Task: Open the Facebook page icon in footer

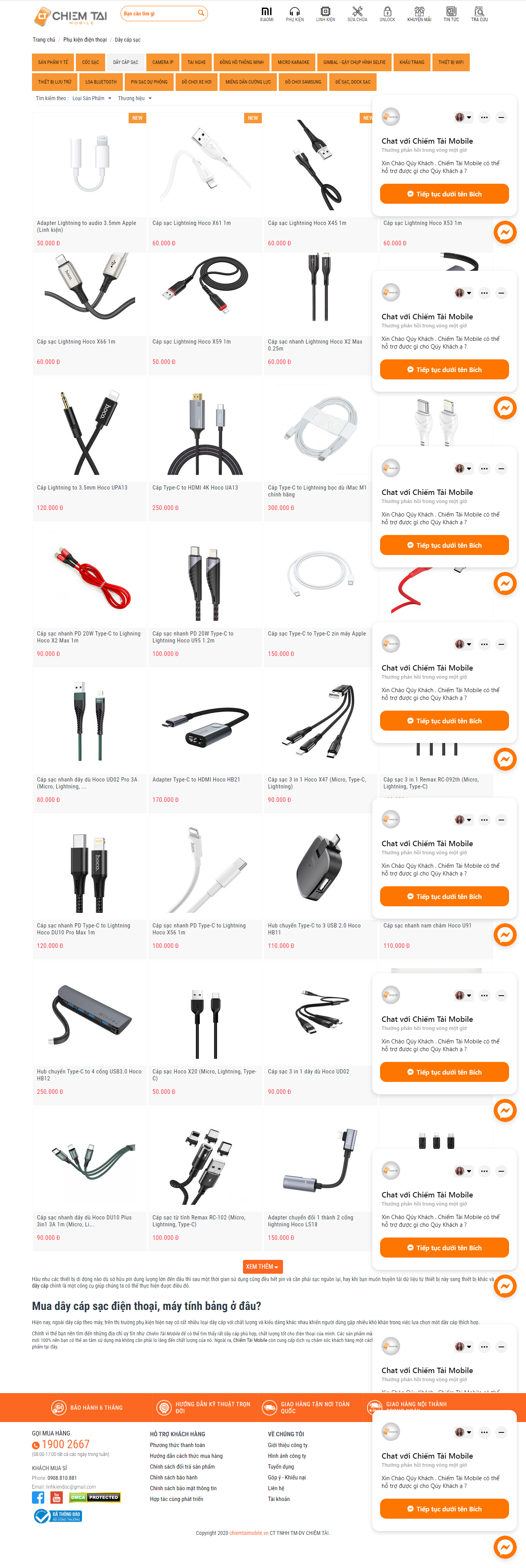Action: [39, 1498]
